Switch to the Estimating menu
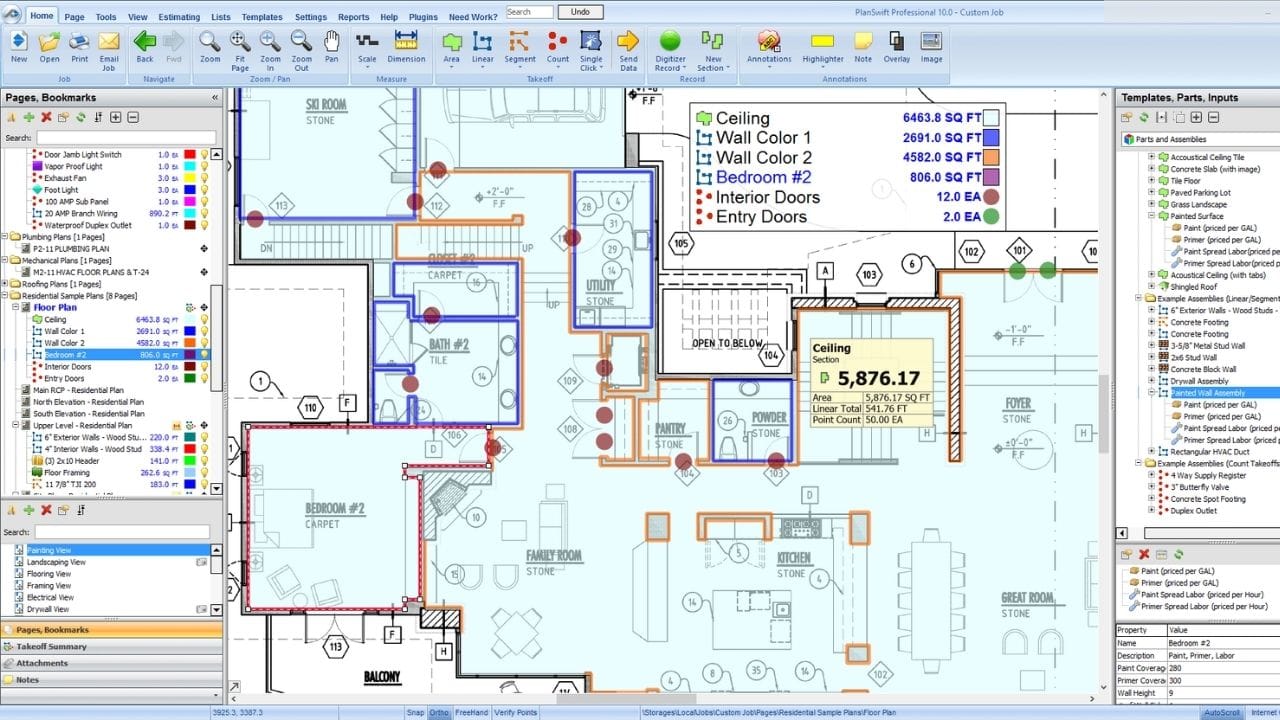Viewport: 1280px width, 720px height. [179, 16]
